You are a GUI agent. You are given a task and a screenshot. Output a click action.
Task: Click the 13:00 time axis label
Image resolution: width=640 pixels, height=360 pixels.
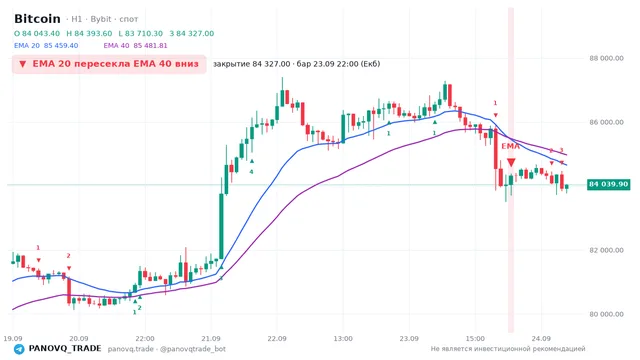tap(343, 338)
